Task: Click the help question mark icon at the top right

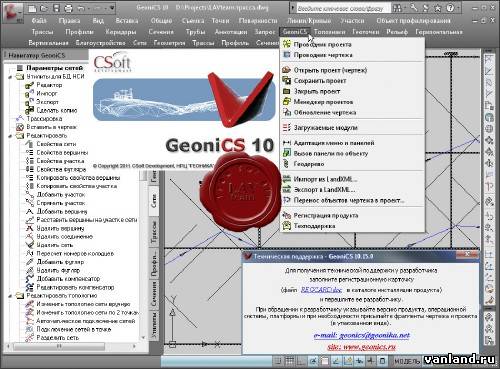Action: tap(450, 8)
